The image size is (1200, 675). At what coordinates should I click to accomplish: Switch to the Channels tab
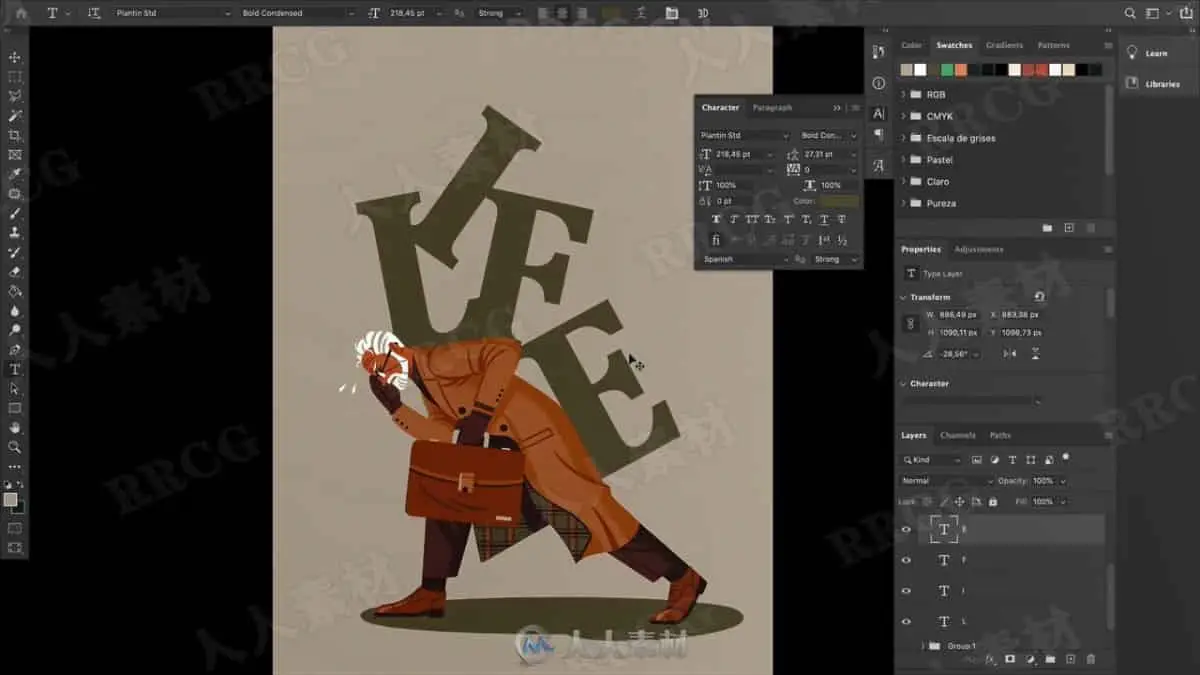(x=957, y=435)
